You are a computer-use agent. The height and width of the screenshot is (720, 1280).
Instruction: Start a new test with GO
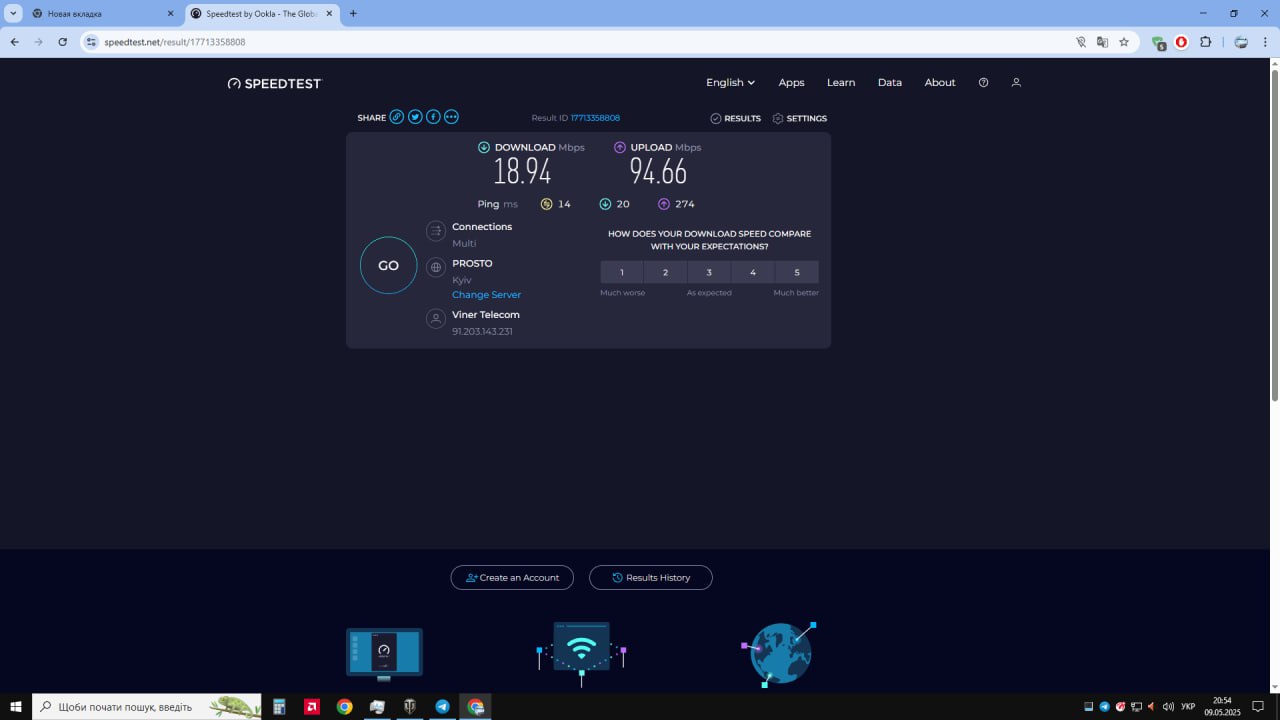[x=388, y=265]
